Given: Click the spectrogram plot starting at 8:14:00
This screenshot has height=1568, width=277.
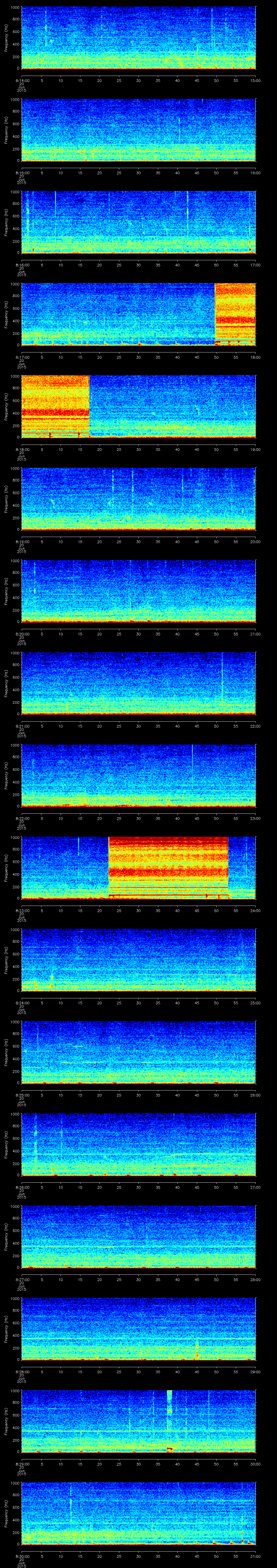Looking at the screenshot, I should [138, 38].
